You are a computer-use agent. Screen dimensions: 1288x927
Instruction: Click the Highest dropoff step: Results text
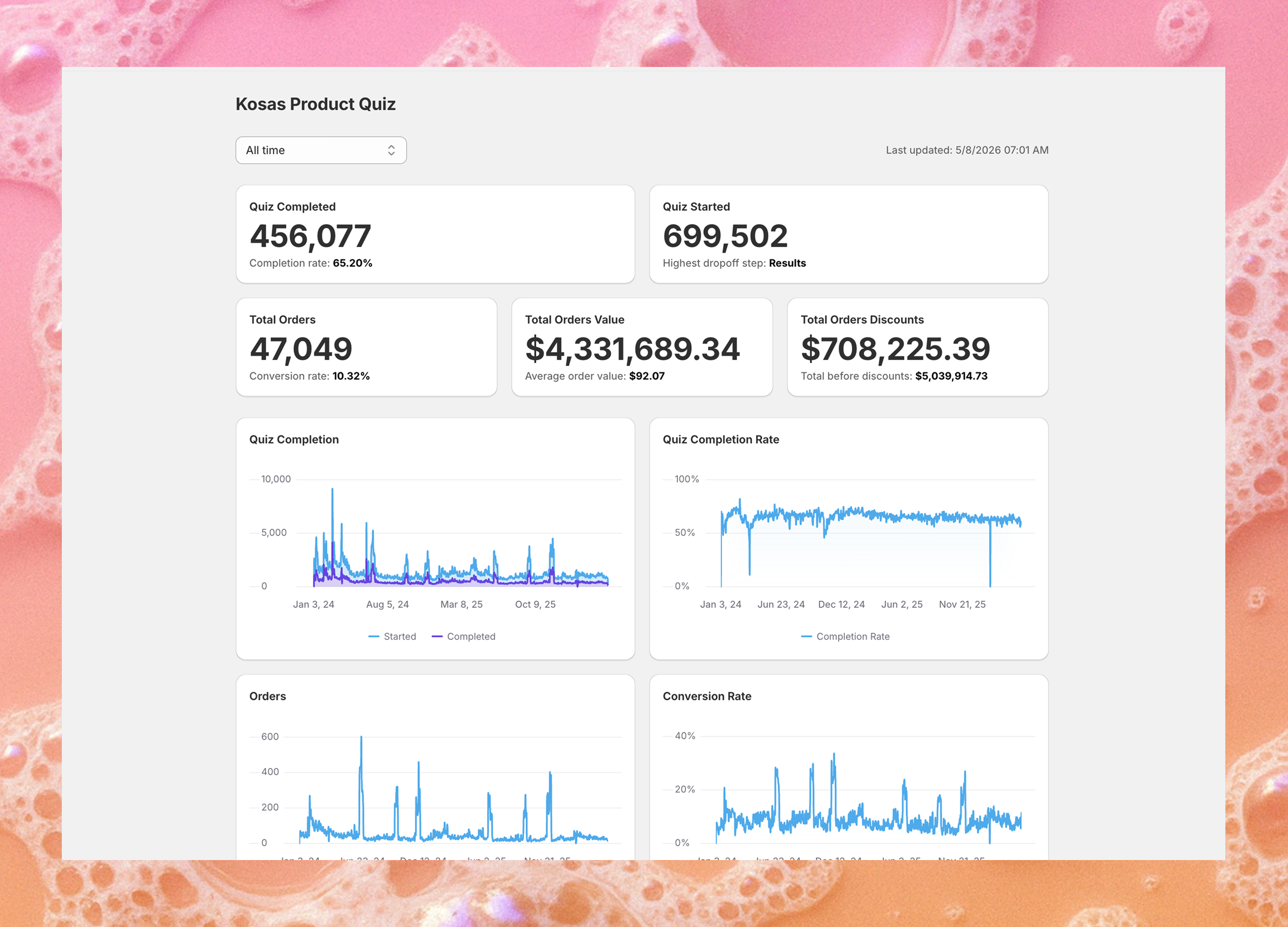coord(734,264)
